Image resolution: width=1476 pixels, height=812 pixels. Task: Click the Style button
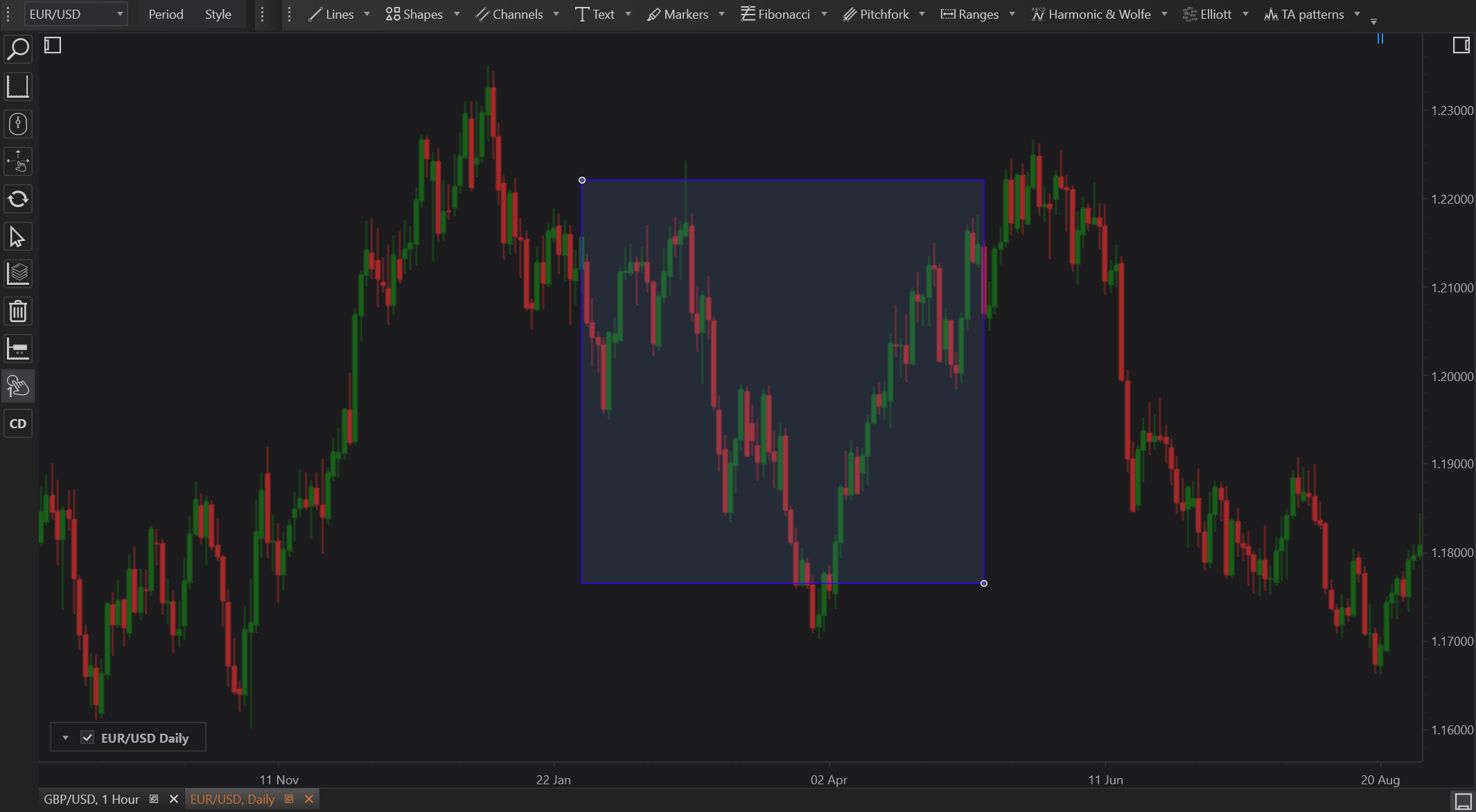tap(218, 15)
